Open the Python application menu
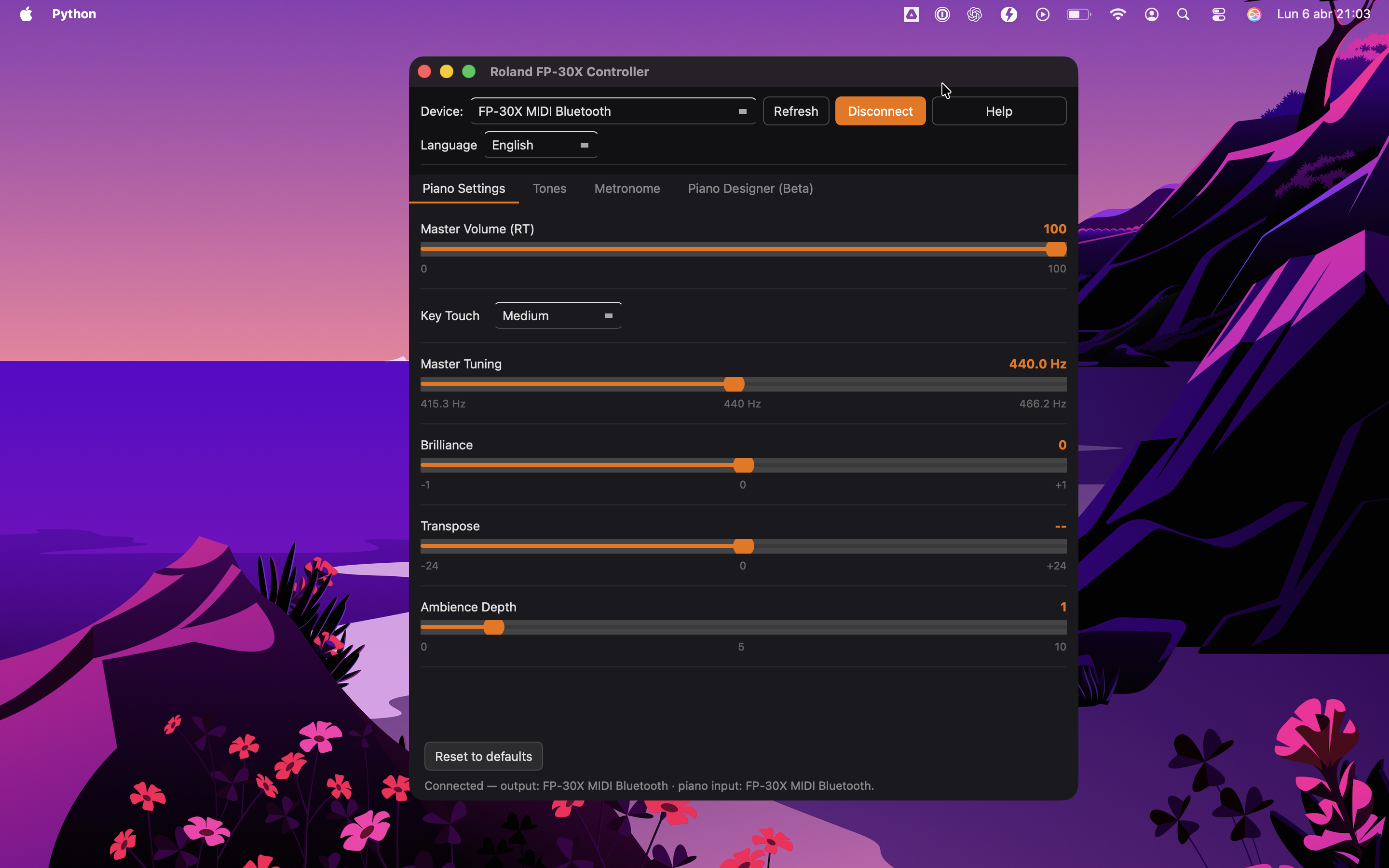This screenshot has height=868, width=1389. click(73, 14)
